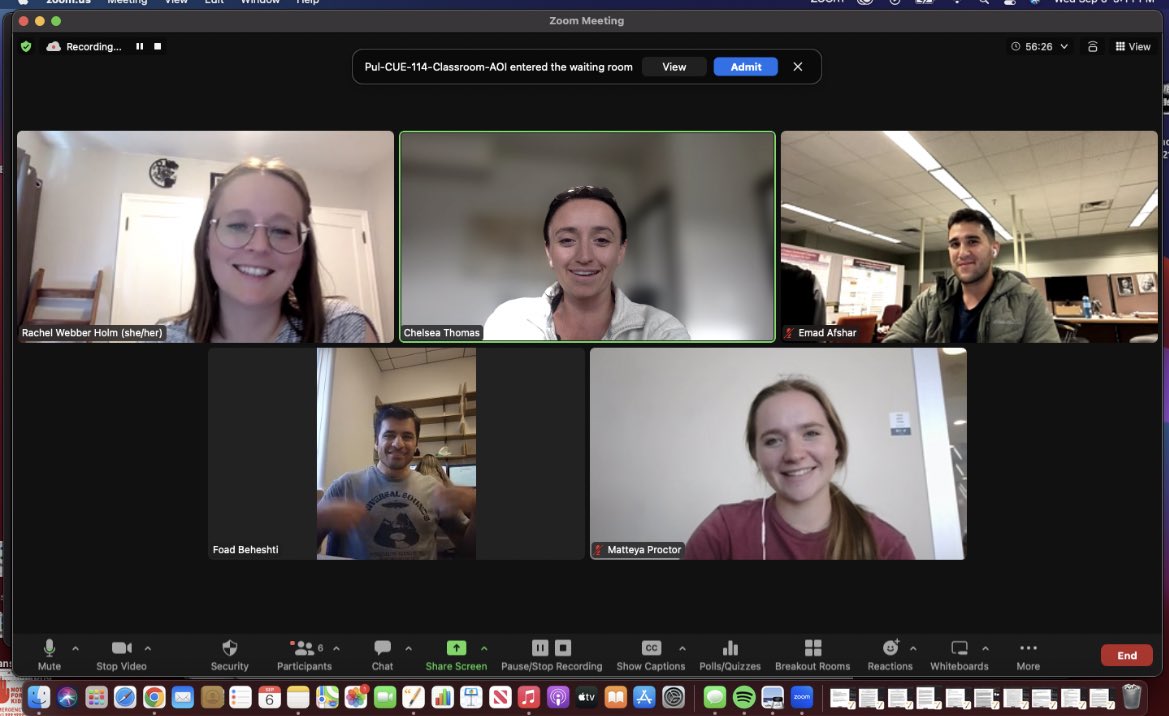This screenshot has width=1169, height=716.
Task: Open Calendar from the Dock
Action: [x=269, y=697]
